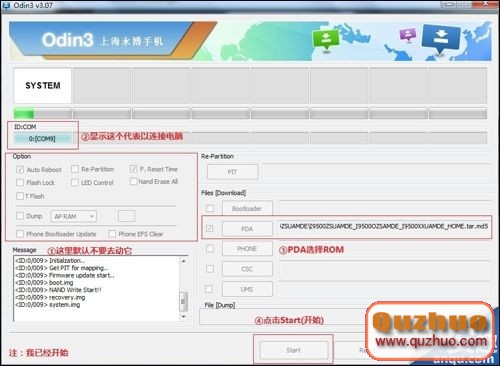Enable the Nand Erase All checkbox
This screenshot has width=500, height=366.
[134, 181]
